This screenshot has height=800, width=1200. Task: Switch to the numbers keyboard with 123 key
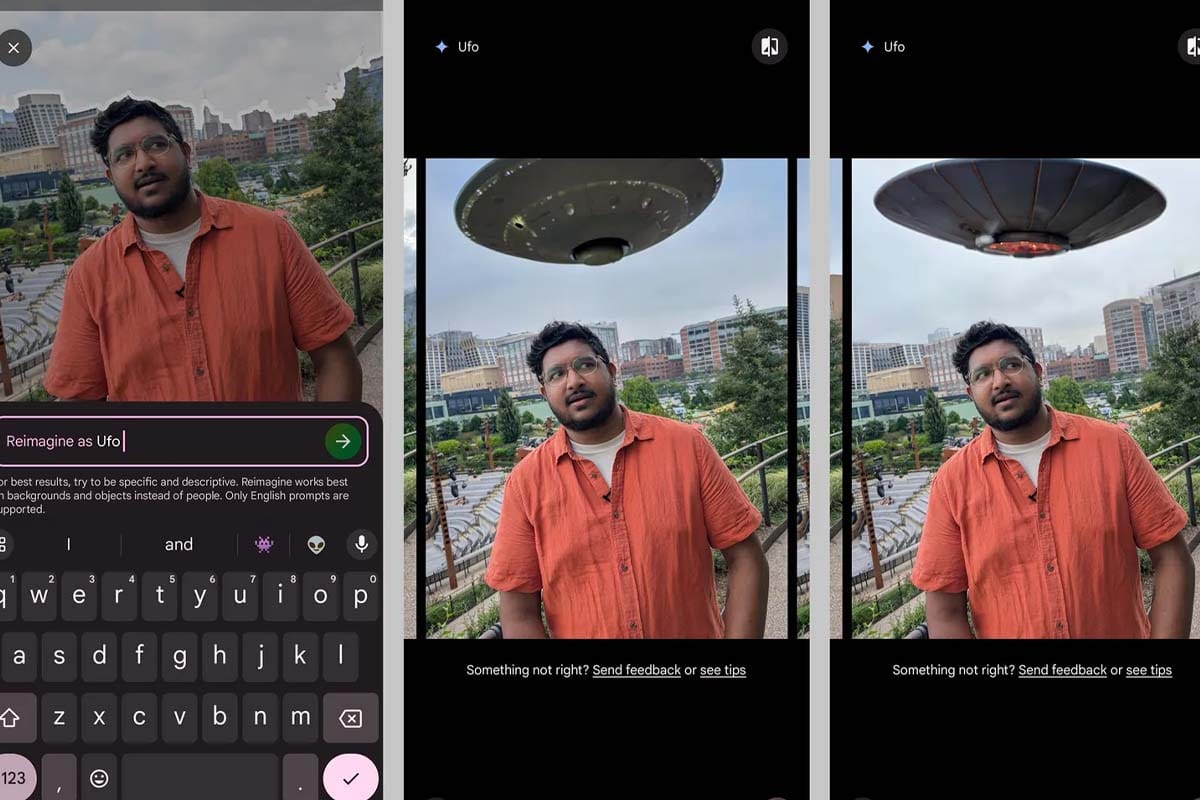click(x=9, y=775)
